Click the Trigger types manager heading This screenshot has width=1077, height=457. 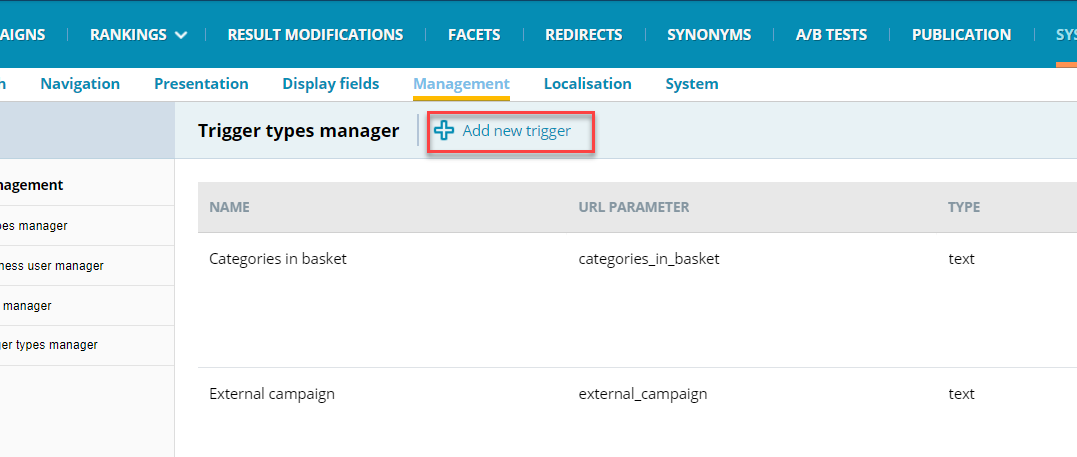coord(298,131)
